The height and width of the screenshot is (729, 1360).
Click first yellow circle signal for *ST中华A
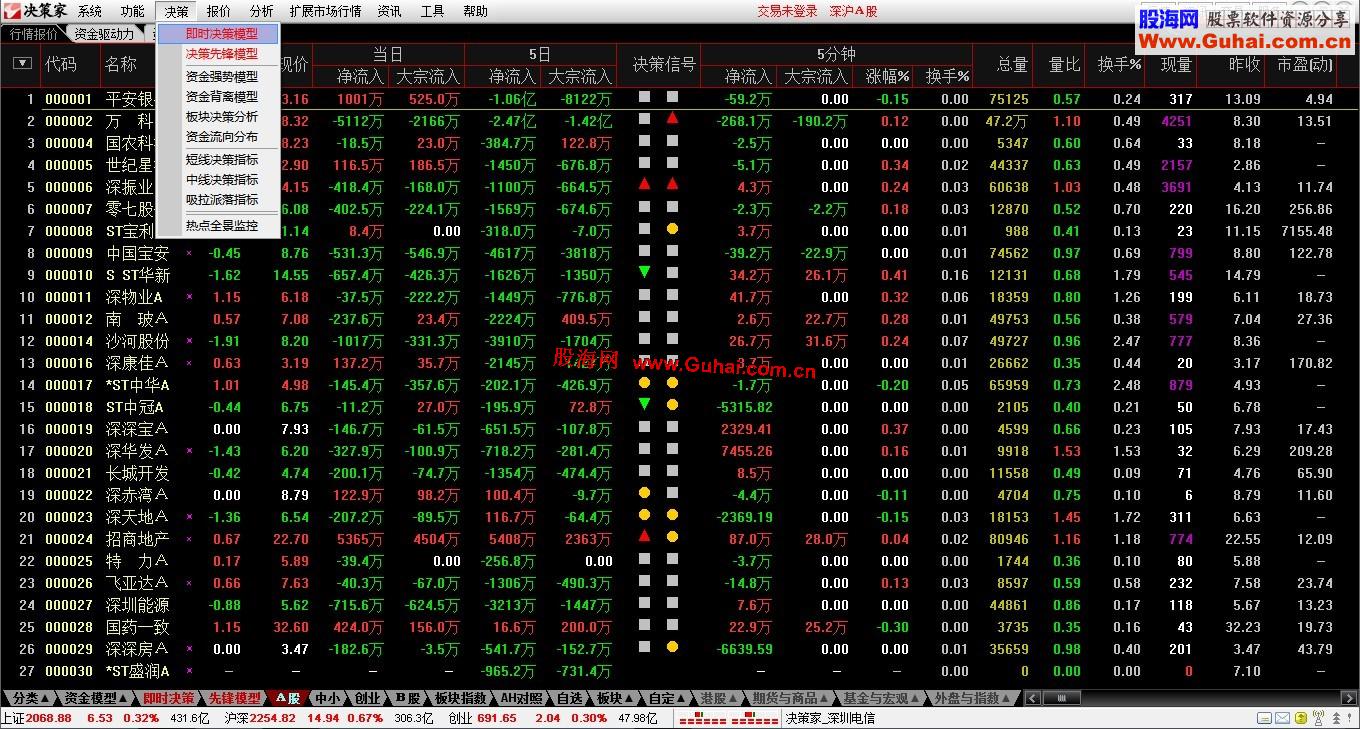[x=644, y=383]
